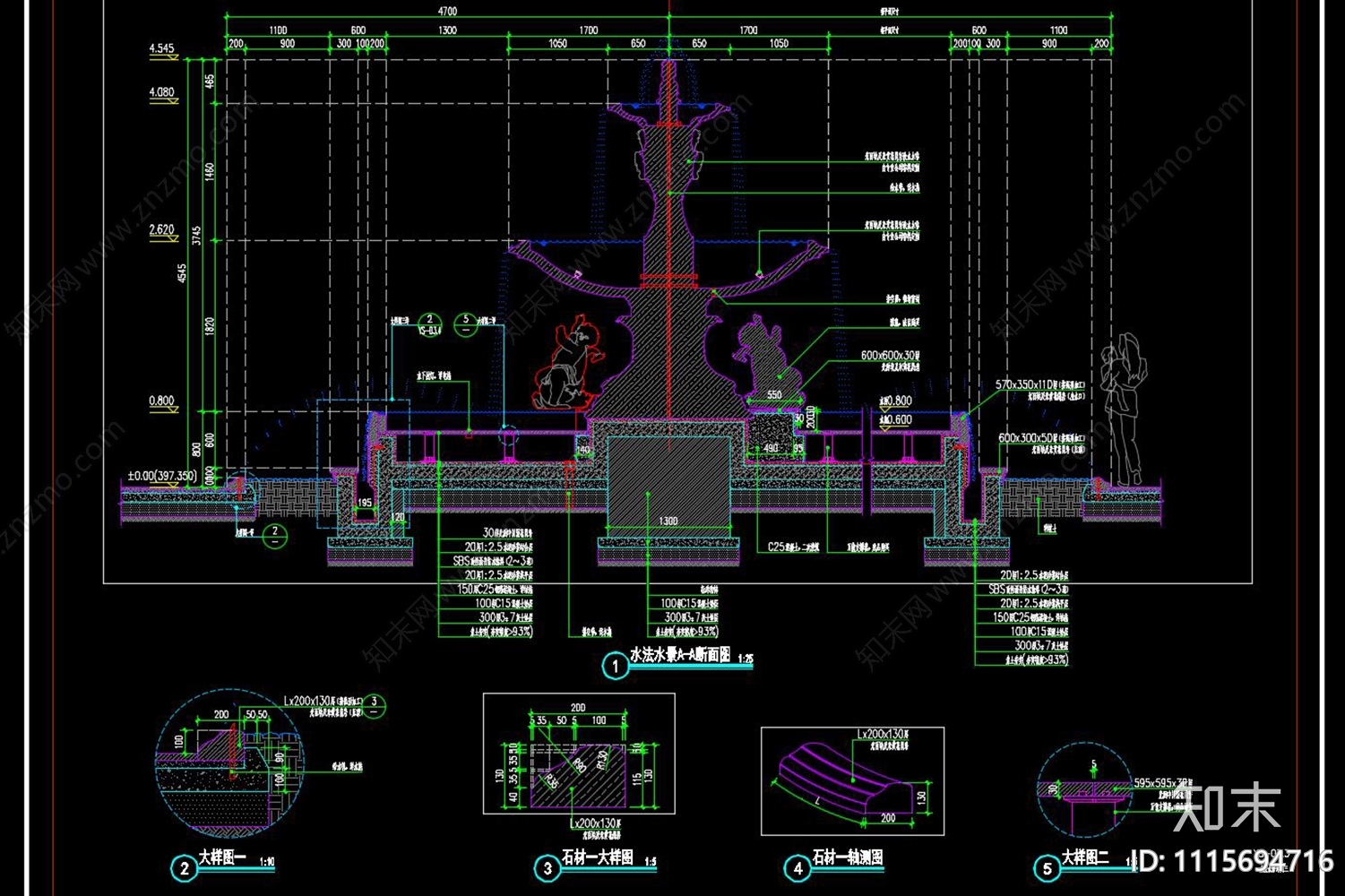Click circle marker 3 beside 石材一大样图 title
Image resolution: width=1345 pixels, height=896 pixels.
coord(547,867)
